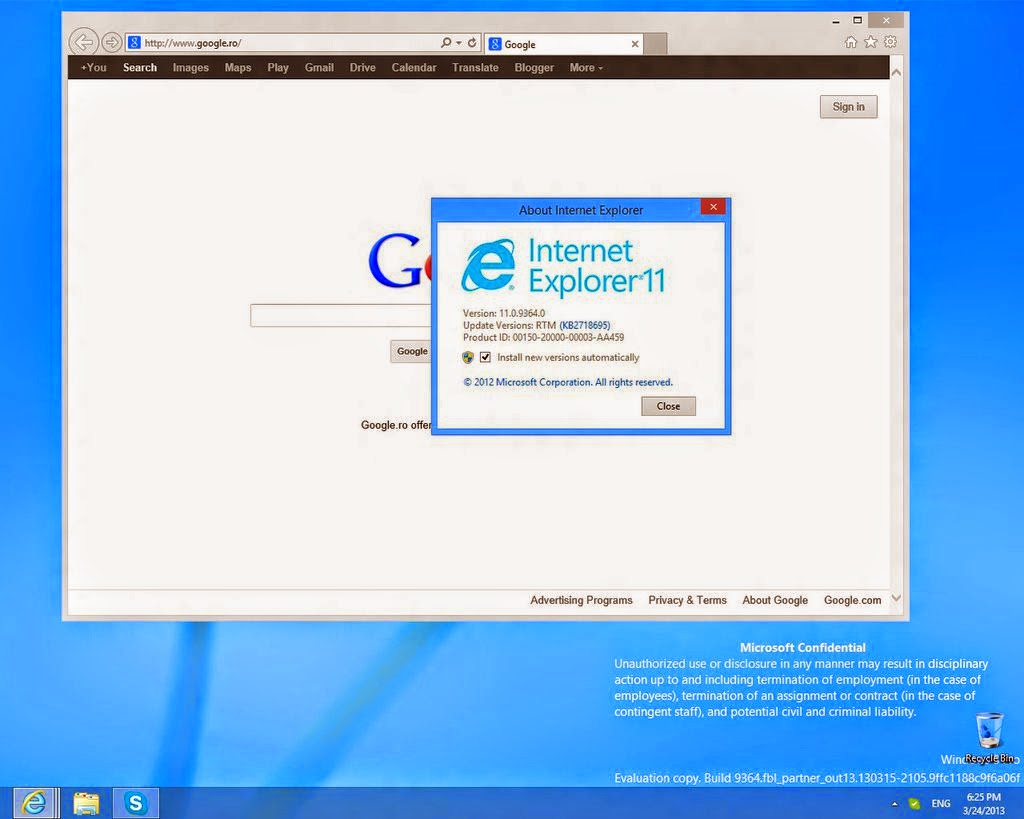Open Advertising Programs footer link

tap(581, 600)
